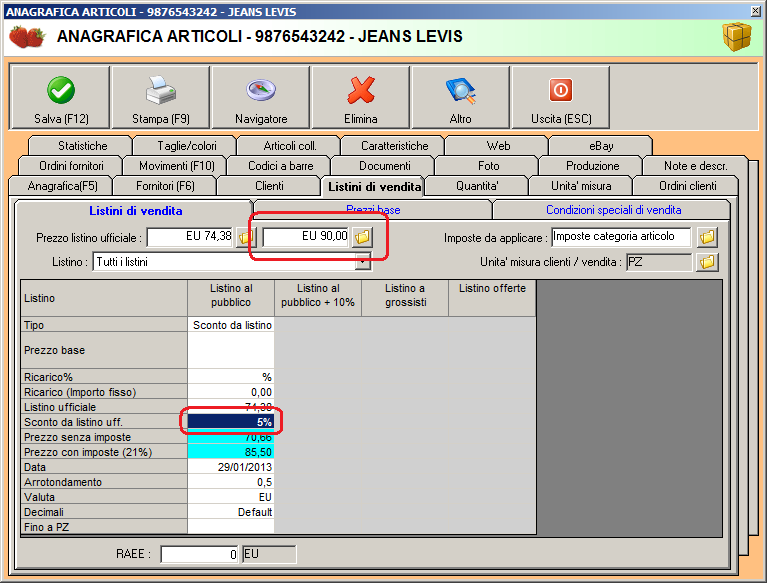Click the empty Prezzo base cell
The image size is (767, 583).
click(x=231, y=350)
